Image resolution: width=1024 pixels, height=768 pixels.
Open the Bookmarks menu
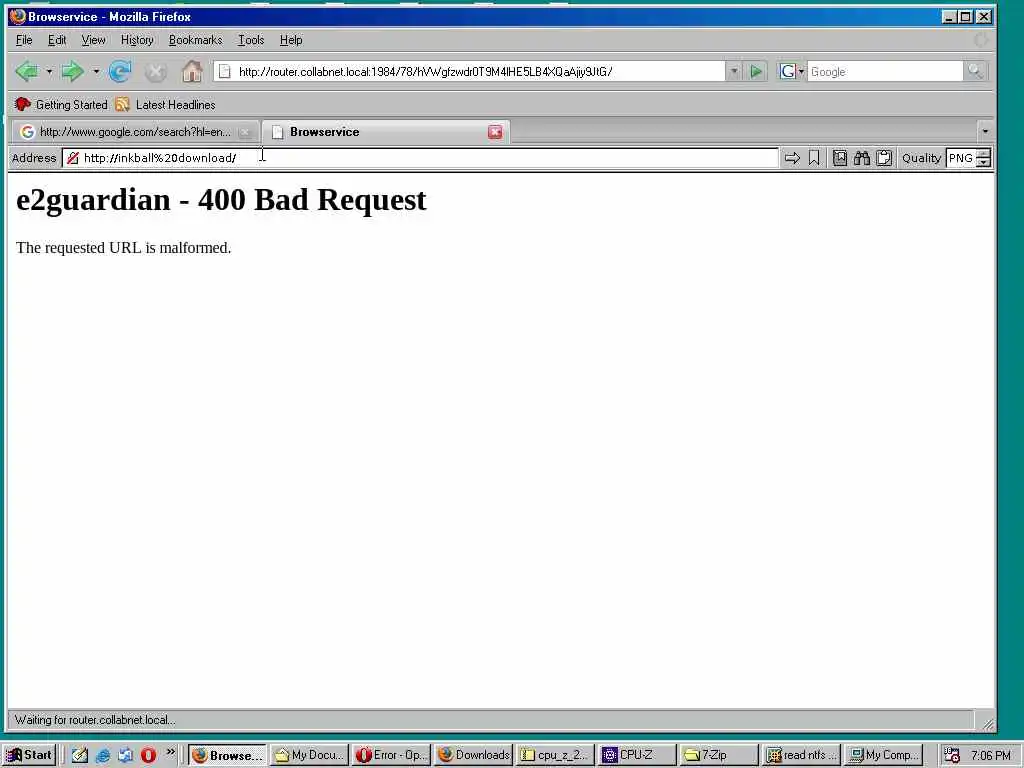[x=195, y=40]
